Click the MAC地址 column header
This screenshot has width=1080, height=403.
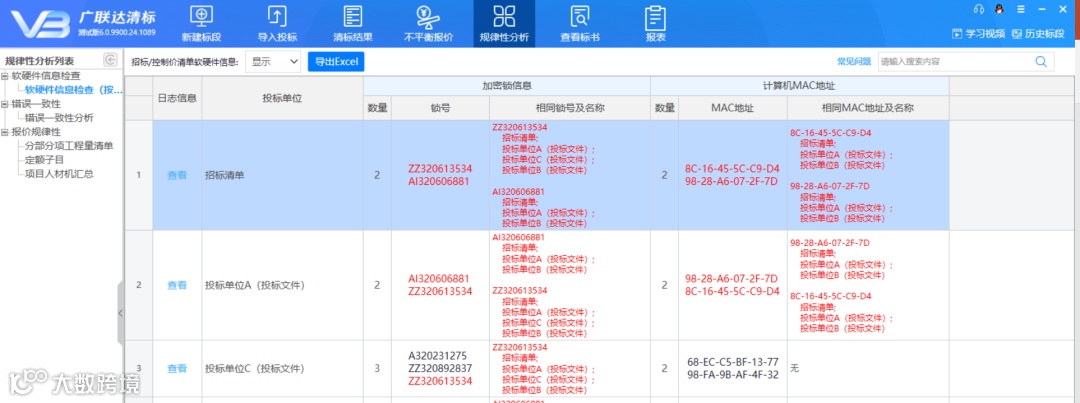(x=732, y=108)
